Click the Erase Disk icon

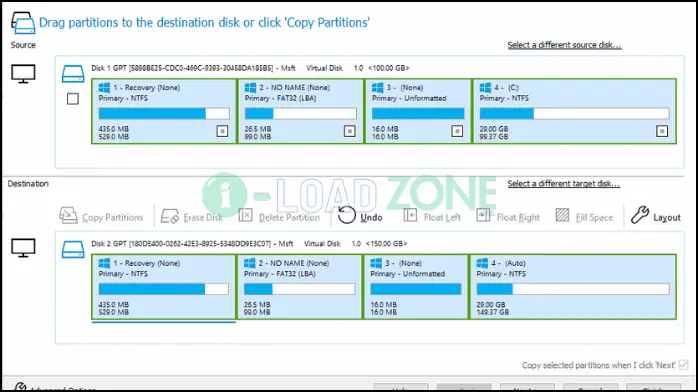[170, 216]
